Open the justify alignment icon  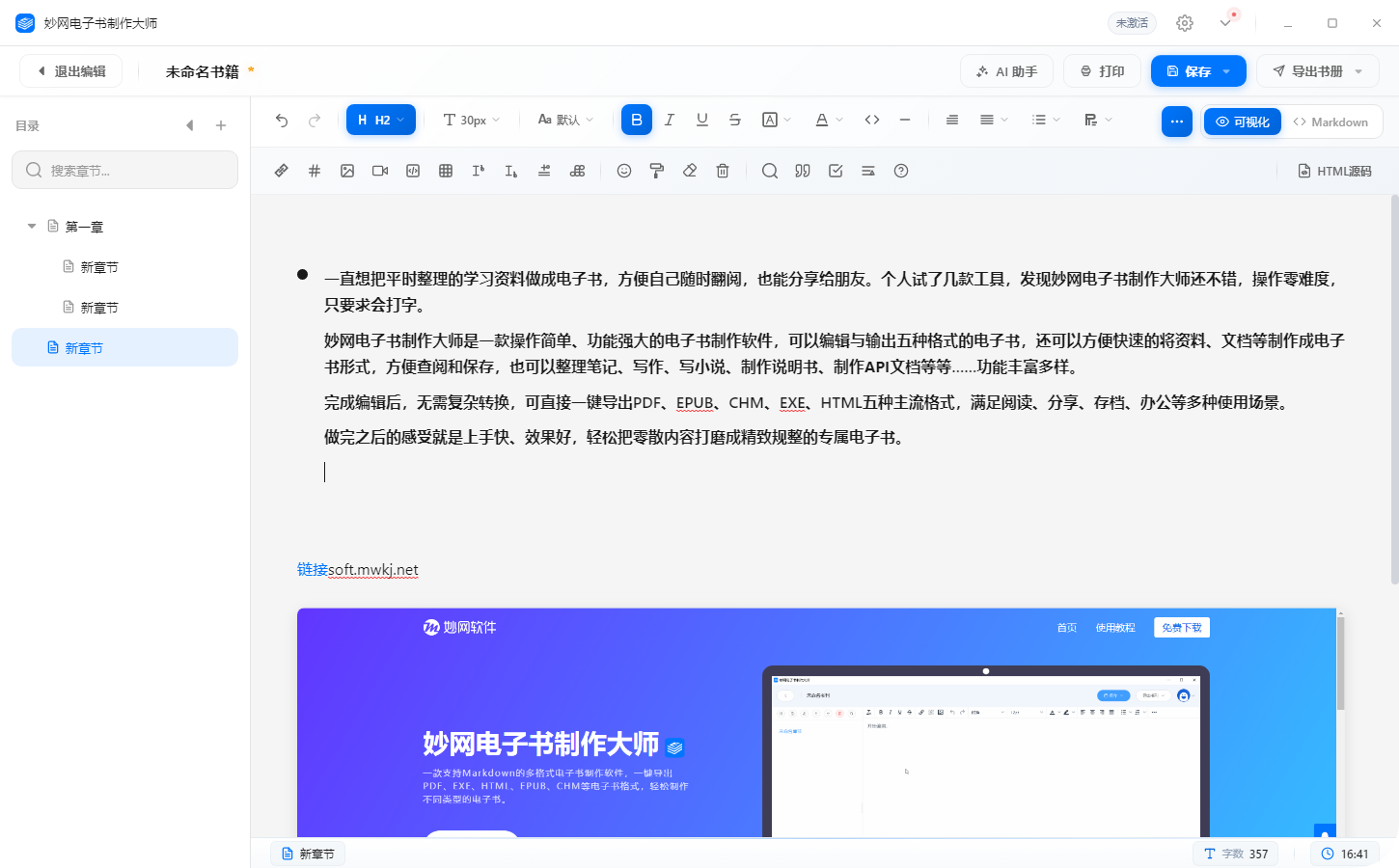(x=952, y=120)
